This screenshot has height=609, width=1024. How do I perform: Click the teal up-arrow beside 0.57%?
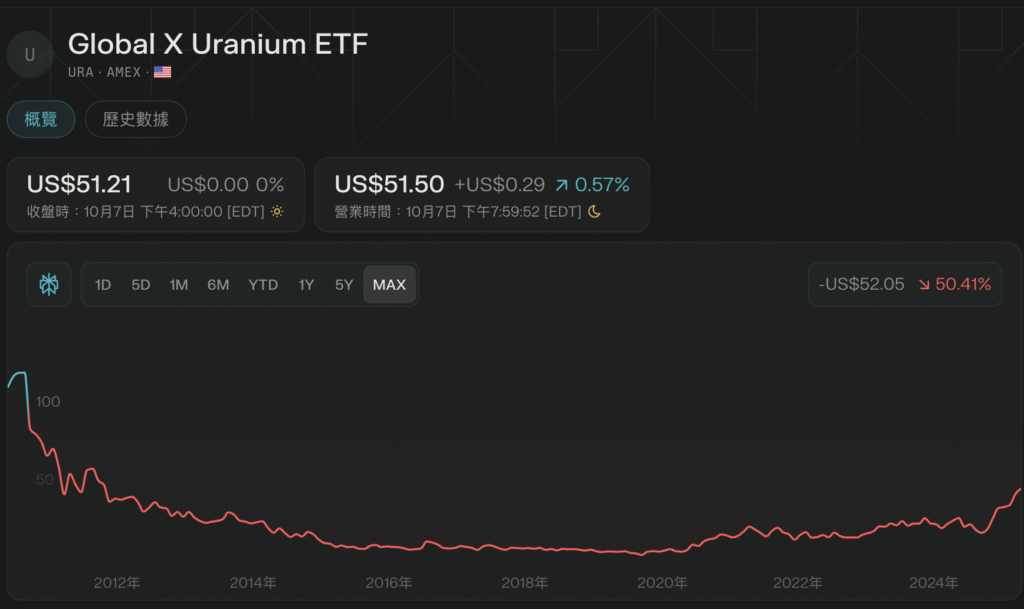562,185
